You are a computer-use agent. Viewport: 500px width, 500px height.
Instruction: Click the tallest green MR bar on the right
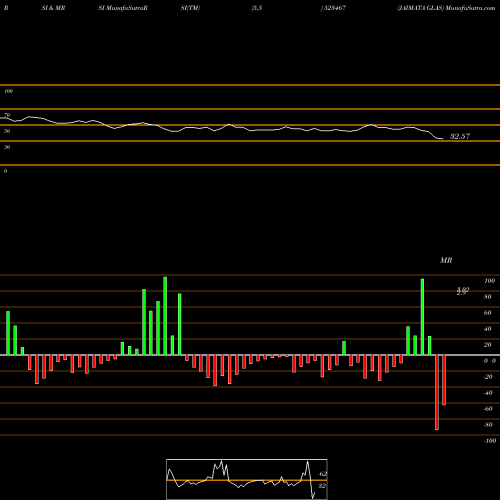422,317
